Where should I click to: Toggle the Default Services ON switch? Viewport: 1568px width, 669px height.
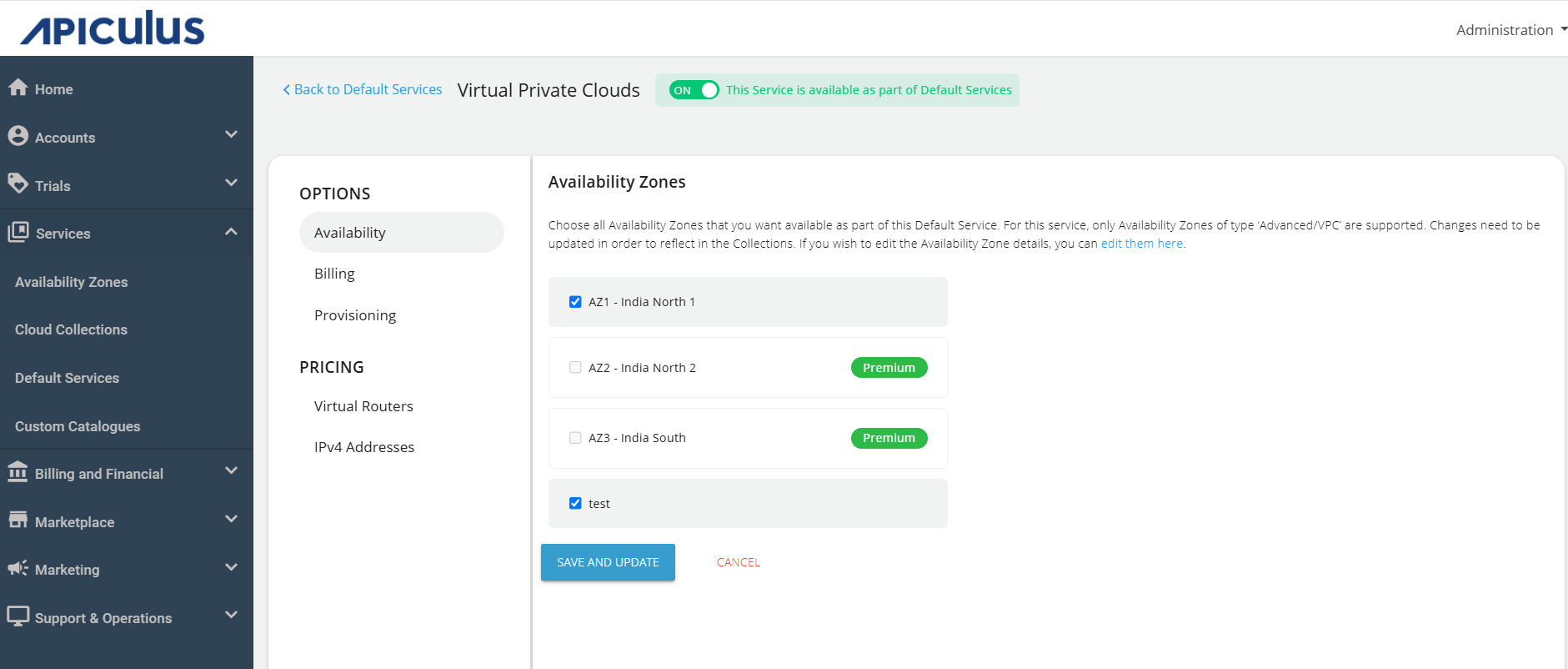[694, 90]
